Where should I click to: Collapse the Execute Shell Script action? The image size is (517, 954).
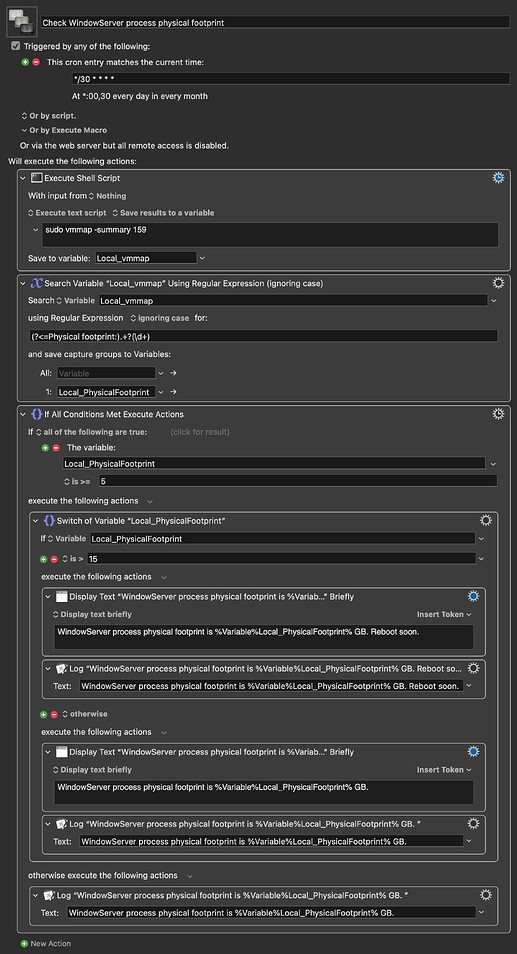[23, 178]
